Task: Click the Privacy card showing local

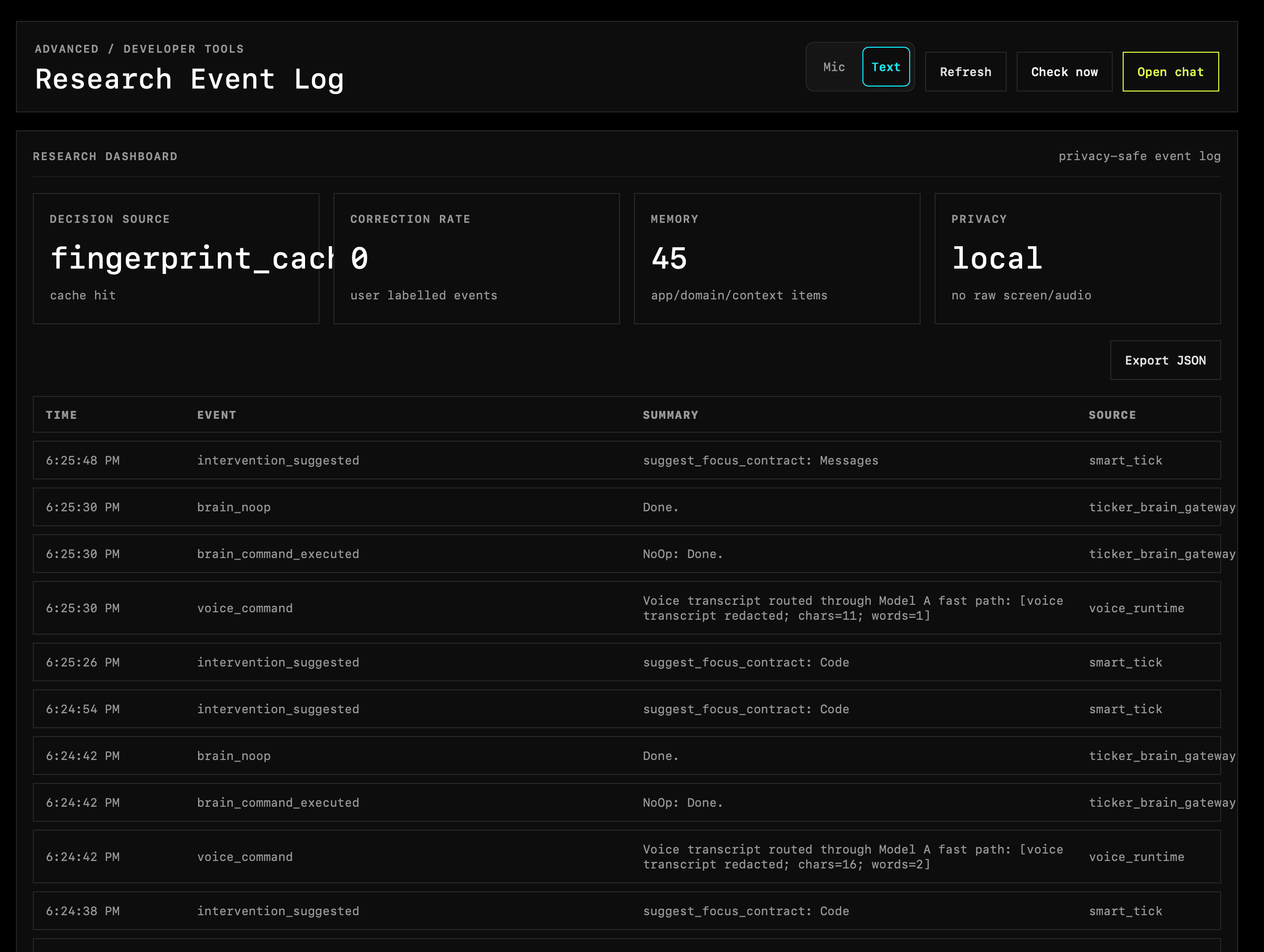Action: tap(1078, 259)
